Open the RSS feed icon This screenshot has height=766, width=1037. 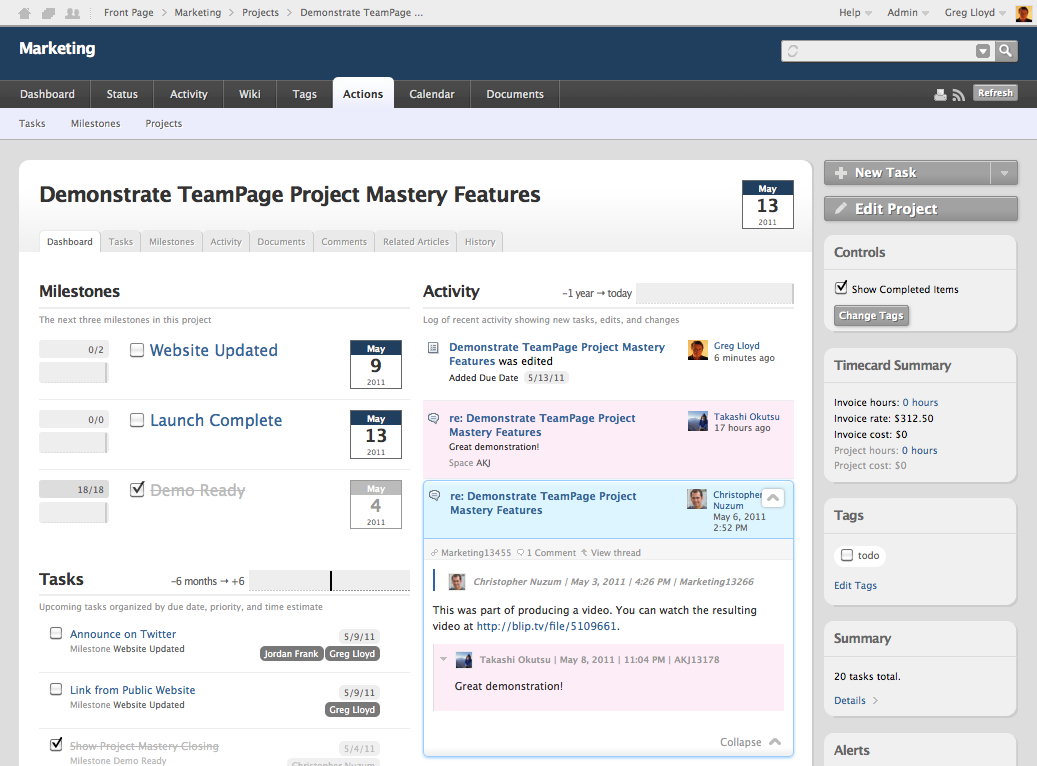958,95
